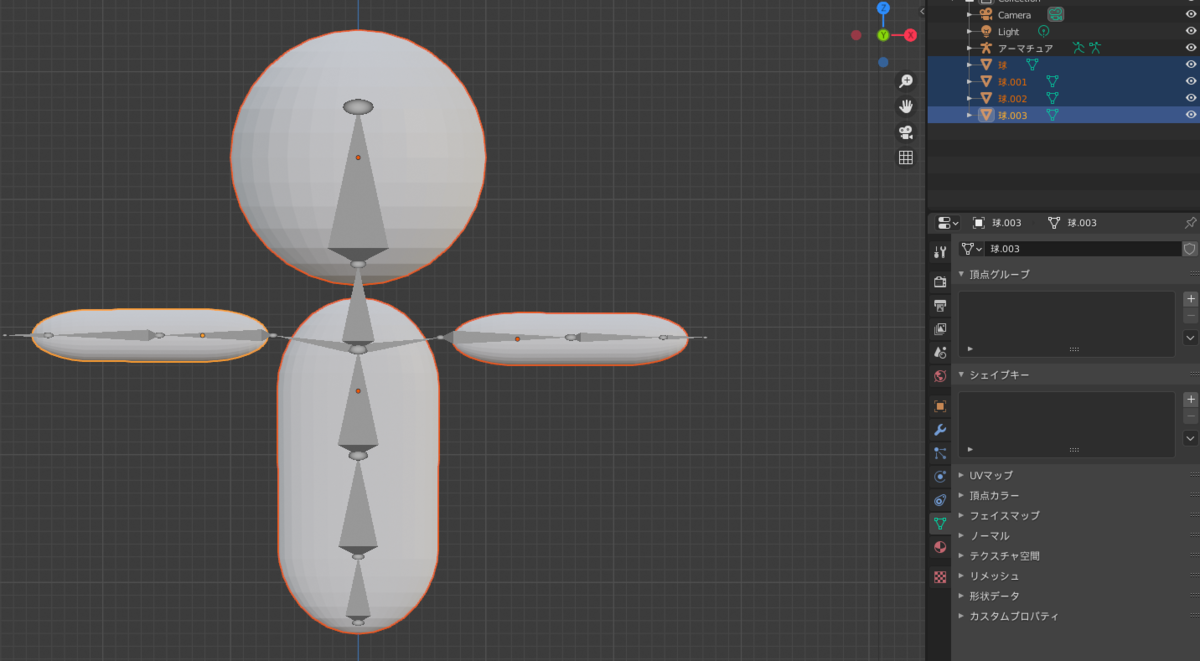This screenshot has width=1200, height=661.
Task: Switch orthographic/perspective with the grid icon
Action: [x=906, y=157]
